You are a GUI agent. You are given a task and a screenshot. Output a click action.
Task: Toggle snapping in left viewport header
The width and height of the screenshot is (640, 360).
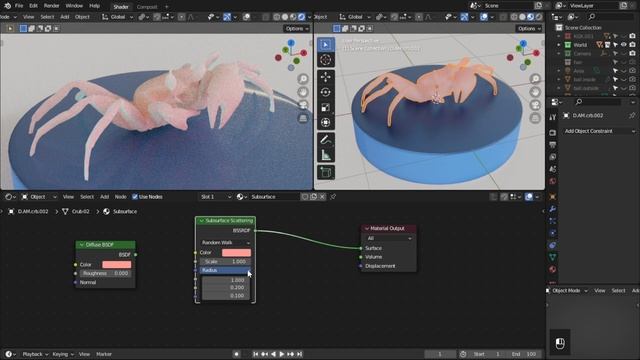click(157, 17)
